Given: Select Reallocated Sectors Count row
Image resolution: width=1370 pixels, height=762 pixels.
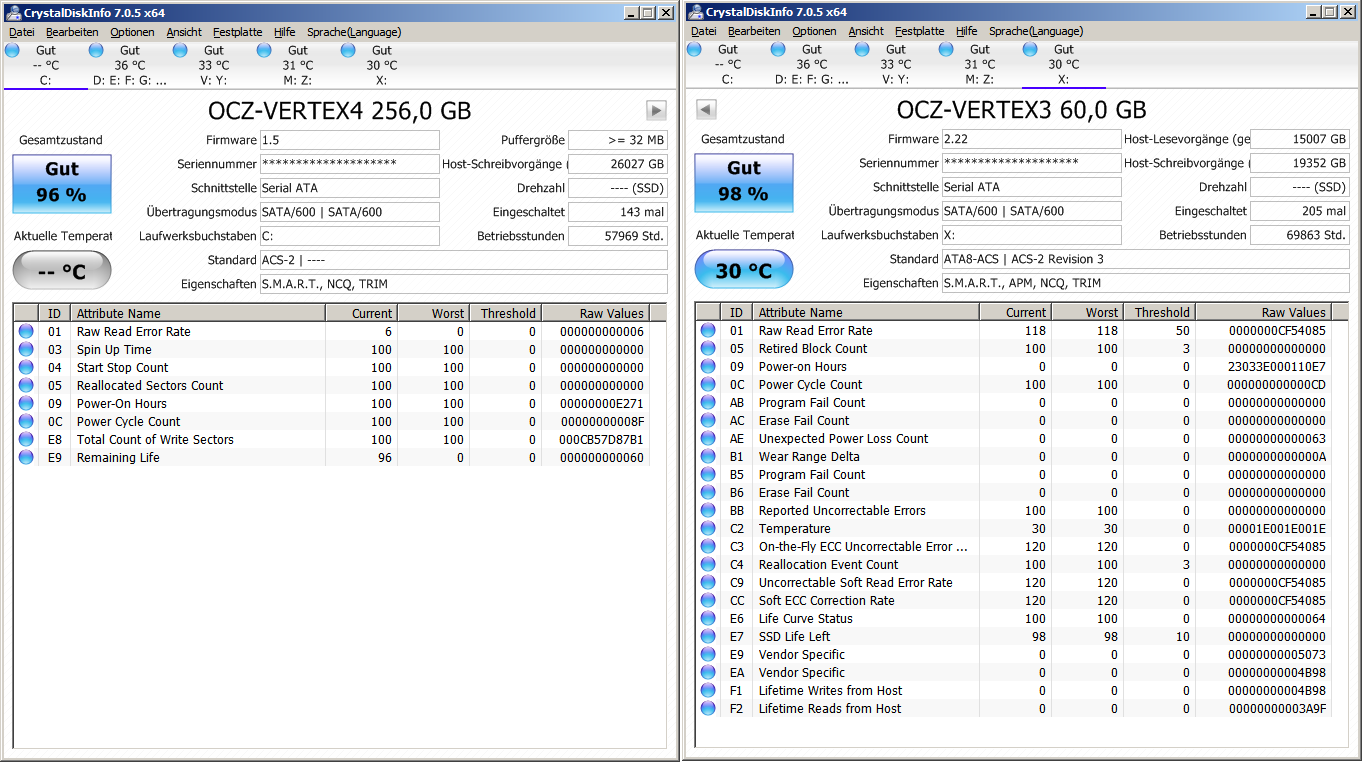Looking at the screenshot, I should point(331,385).
